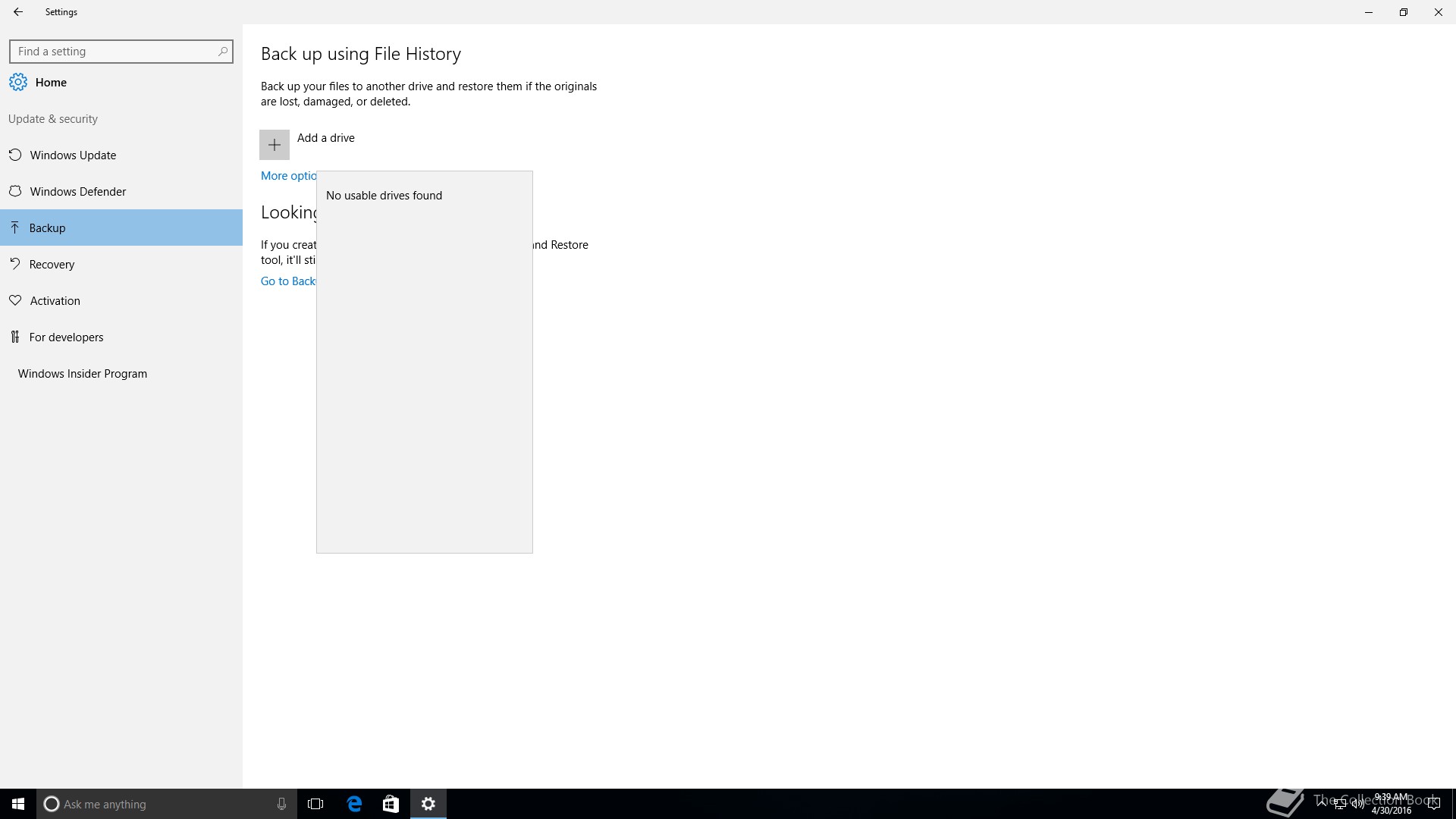
Task: Open Windows Defender settings
Action: pyautogui.click(x=77, y=192)
